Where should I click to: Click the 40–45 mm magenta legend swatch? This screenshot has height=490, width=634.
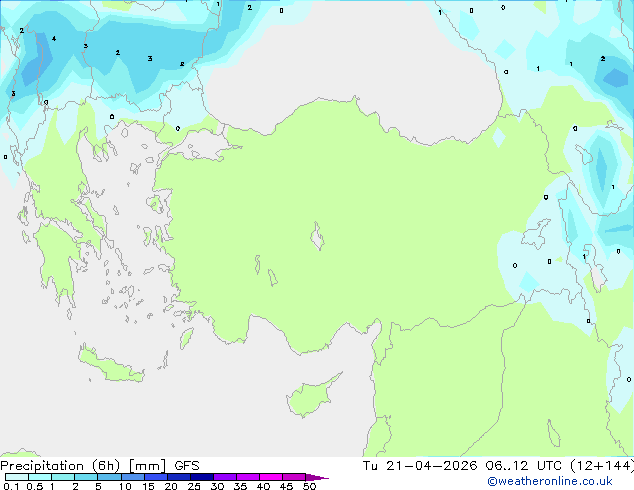click(x=271, y=477)
